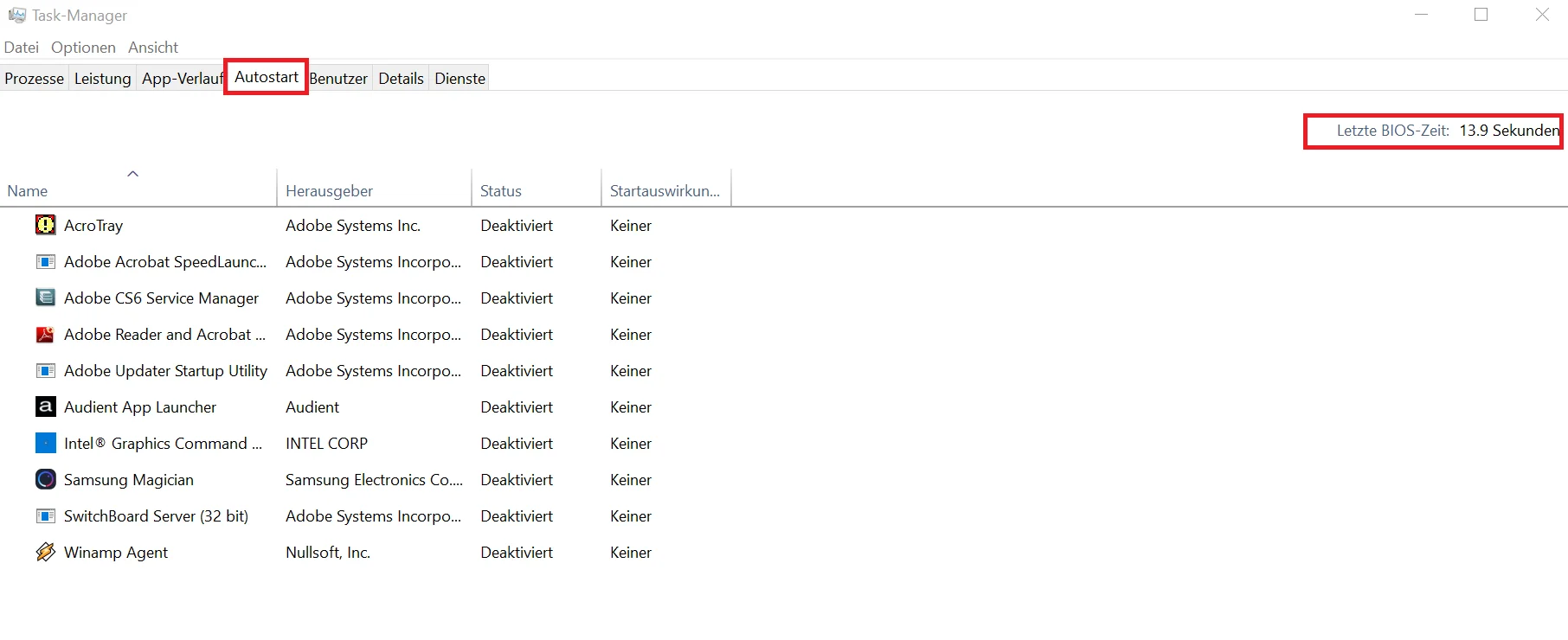Screen dimensions: 1568x640
Task: Maximize the Task-Manager window
Action: pyautogui.click(x=1481, y=15)
